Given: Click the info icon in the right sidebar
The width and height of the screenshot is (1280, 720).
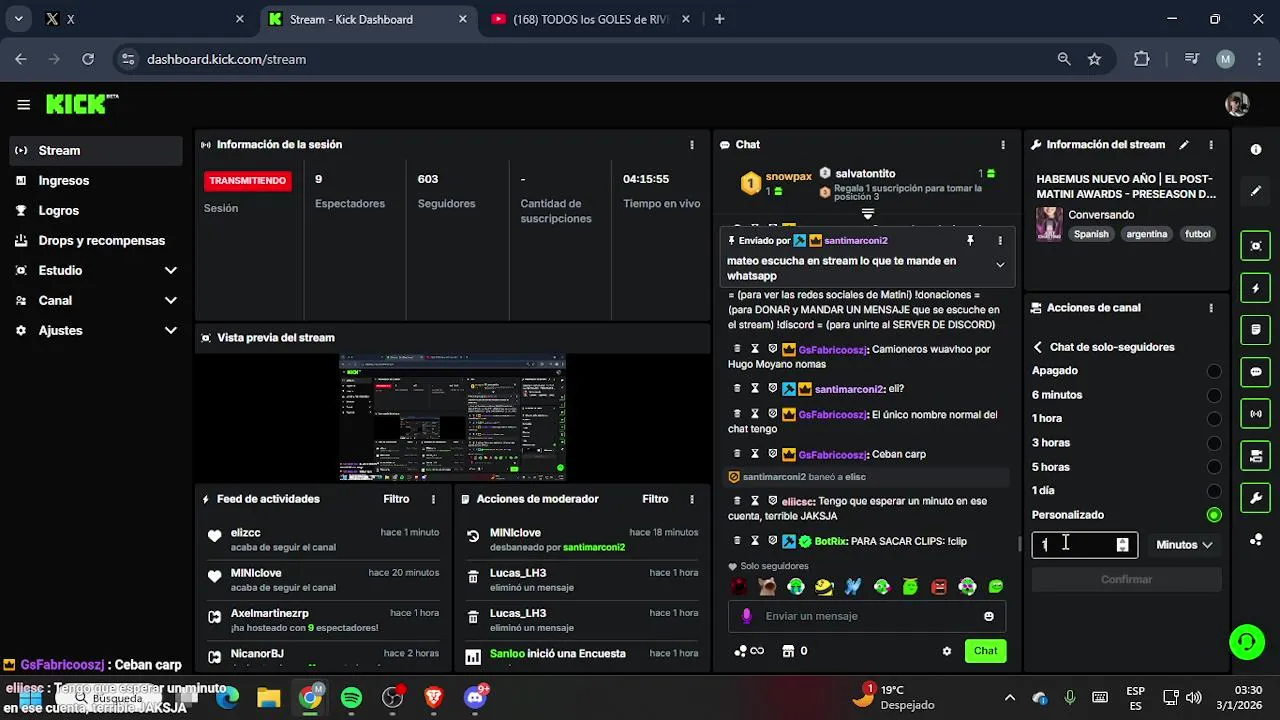Looking at the screenshot, I should pyautogui.click(x=1256, y=150).
